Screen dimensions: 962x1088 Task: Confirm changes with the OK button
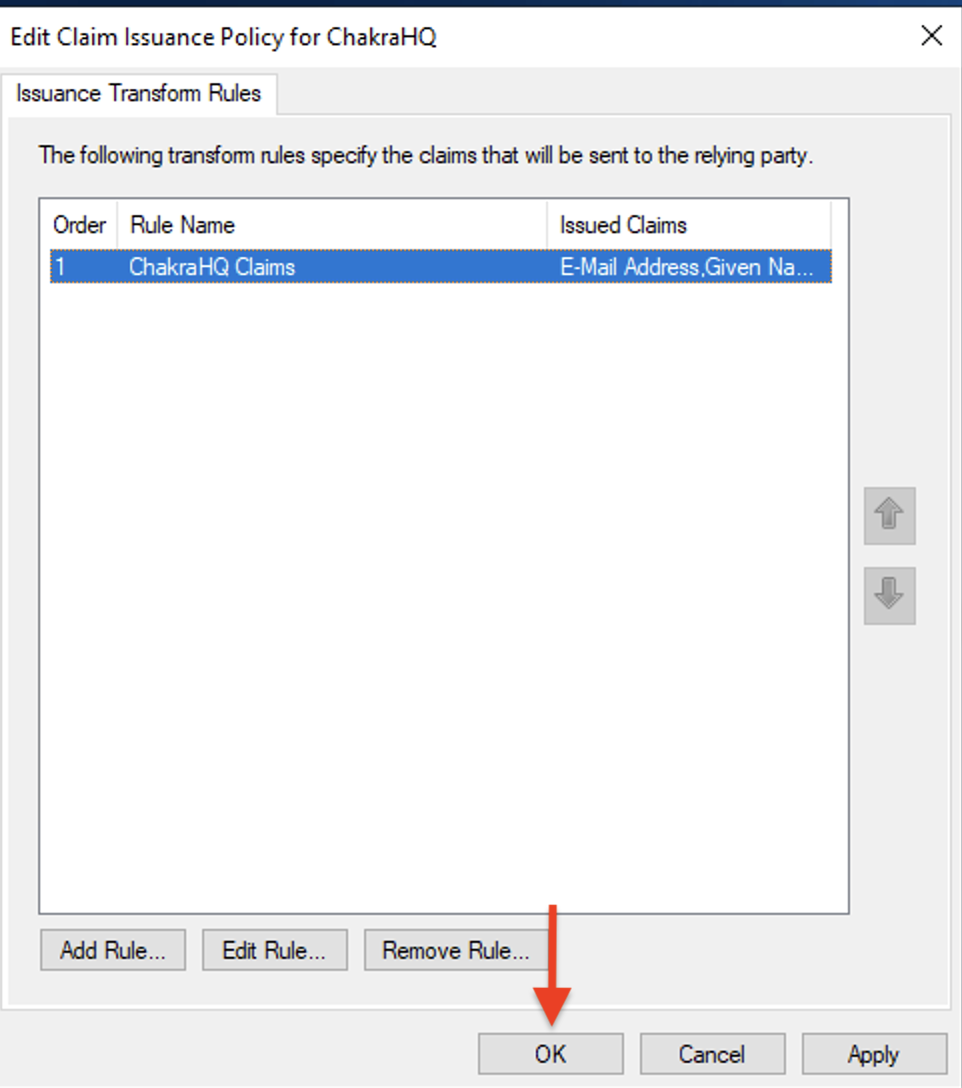[x=550, y=1054]
